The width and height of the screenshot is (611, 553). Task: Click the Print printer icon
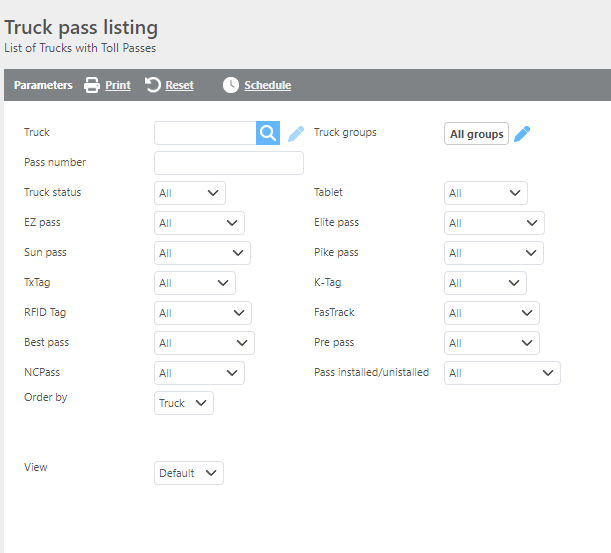pyautogui.click(x=92, y=85)
